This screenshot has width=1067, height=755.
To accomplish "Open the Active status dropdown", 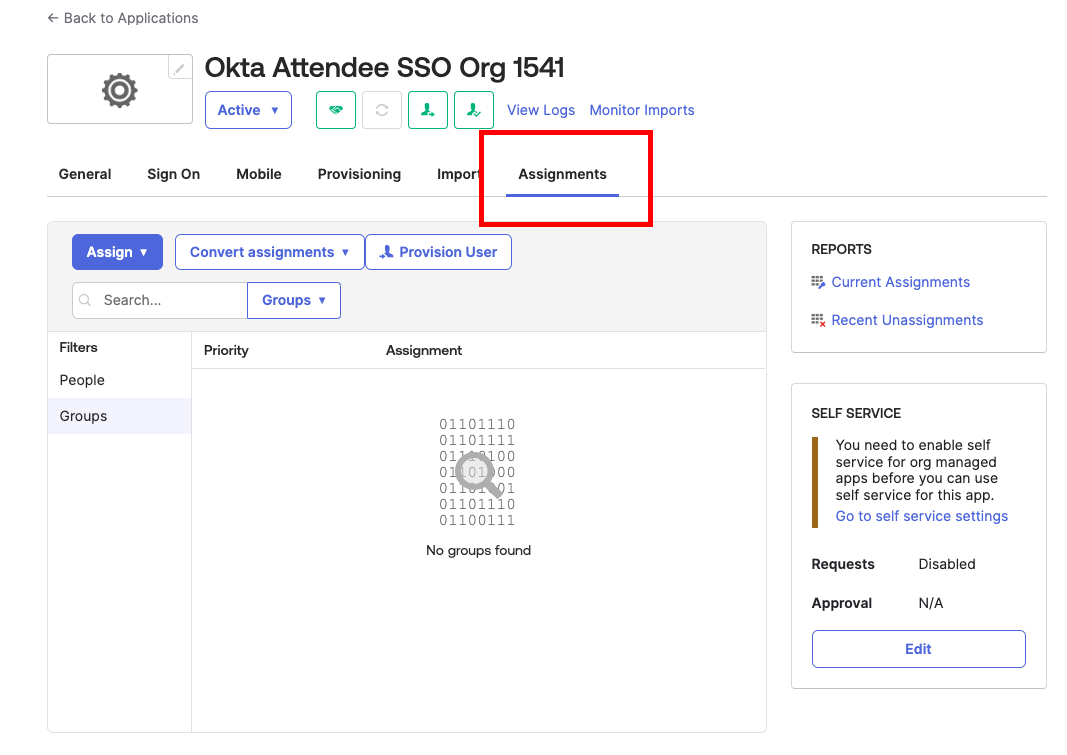I will coord(248,110).
